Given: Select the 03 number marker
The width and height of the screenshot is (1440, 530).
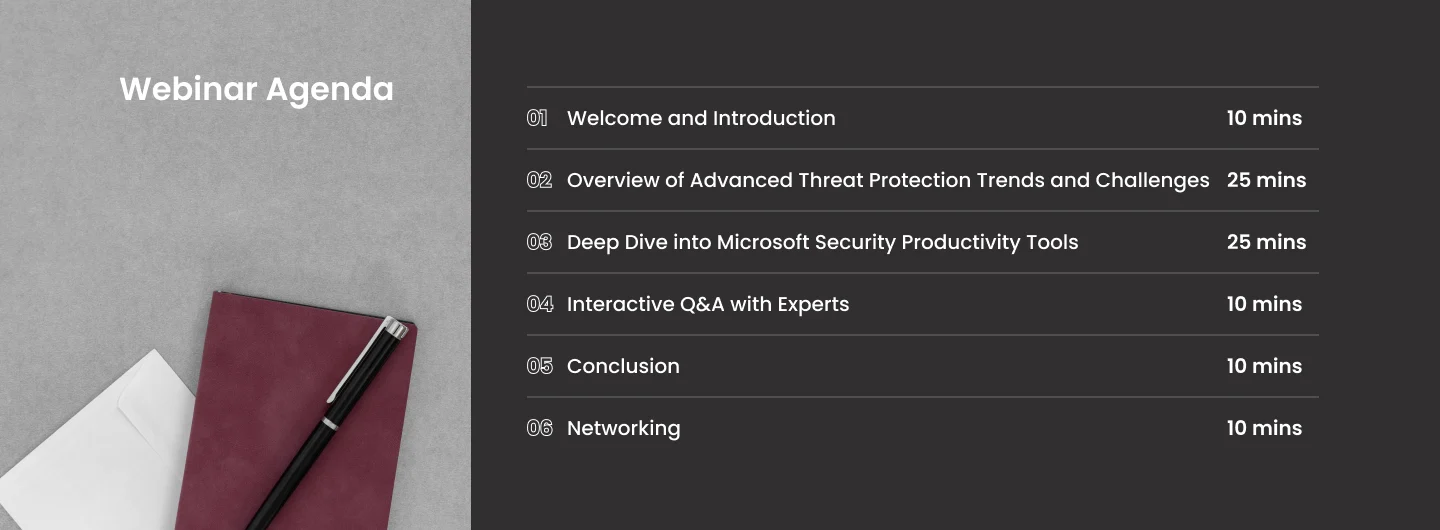Looking at the screenshot, I should click(539, 242).
